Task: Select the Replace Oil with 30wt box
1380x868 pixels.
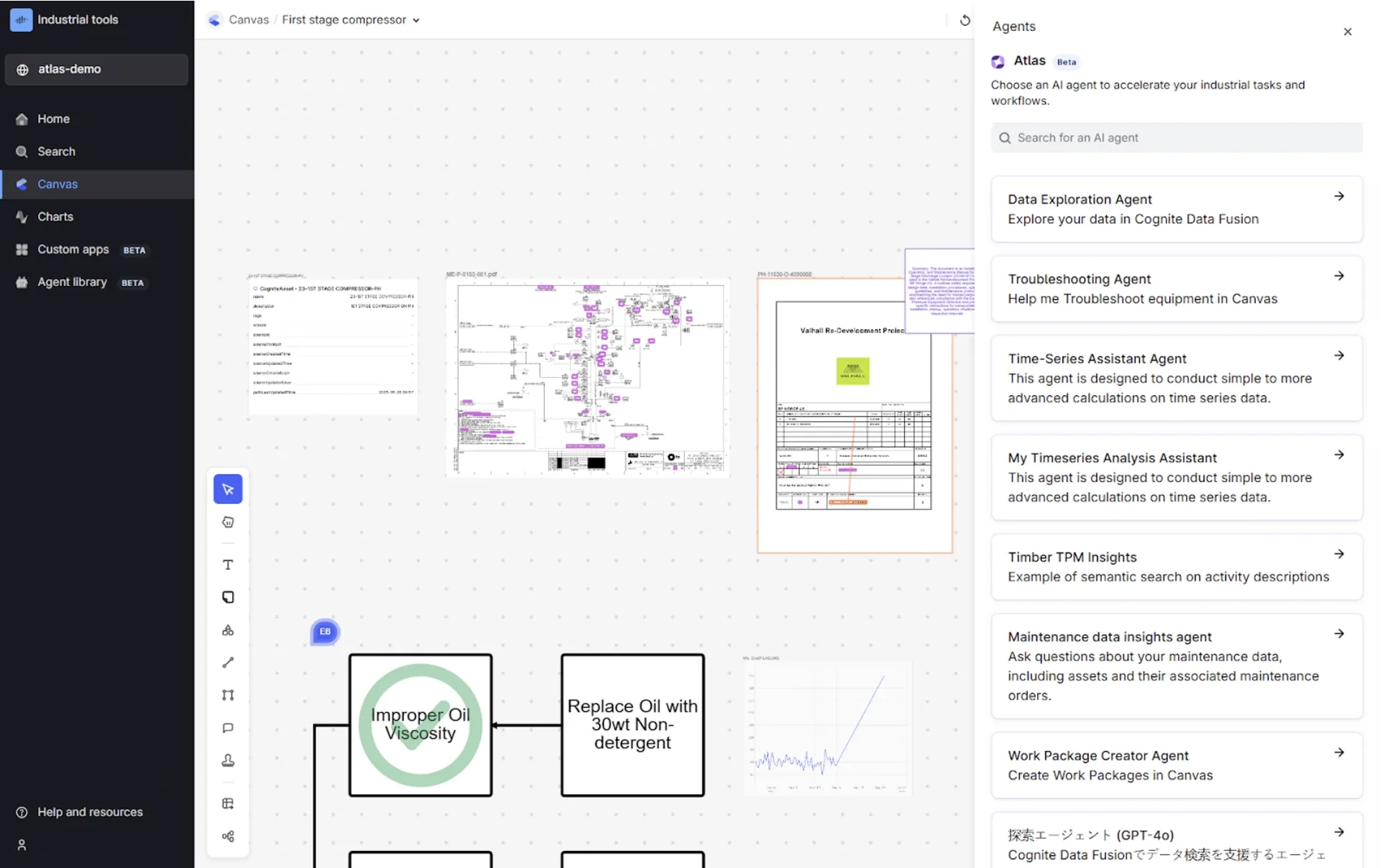Action: pos(632,725)
